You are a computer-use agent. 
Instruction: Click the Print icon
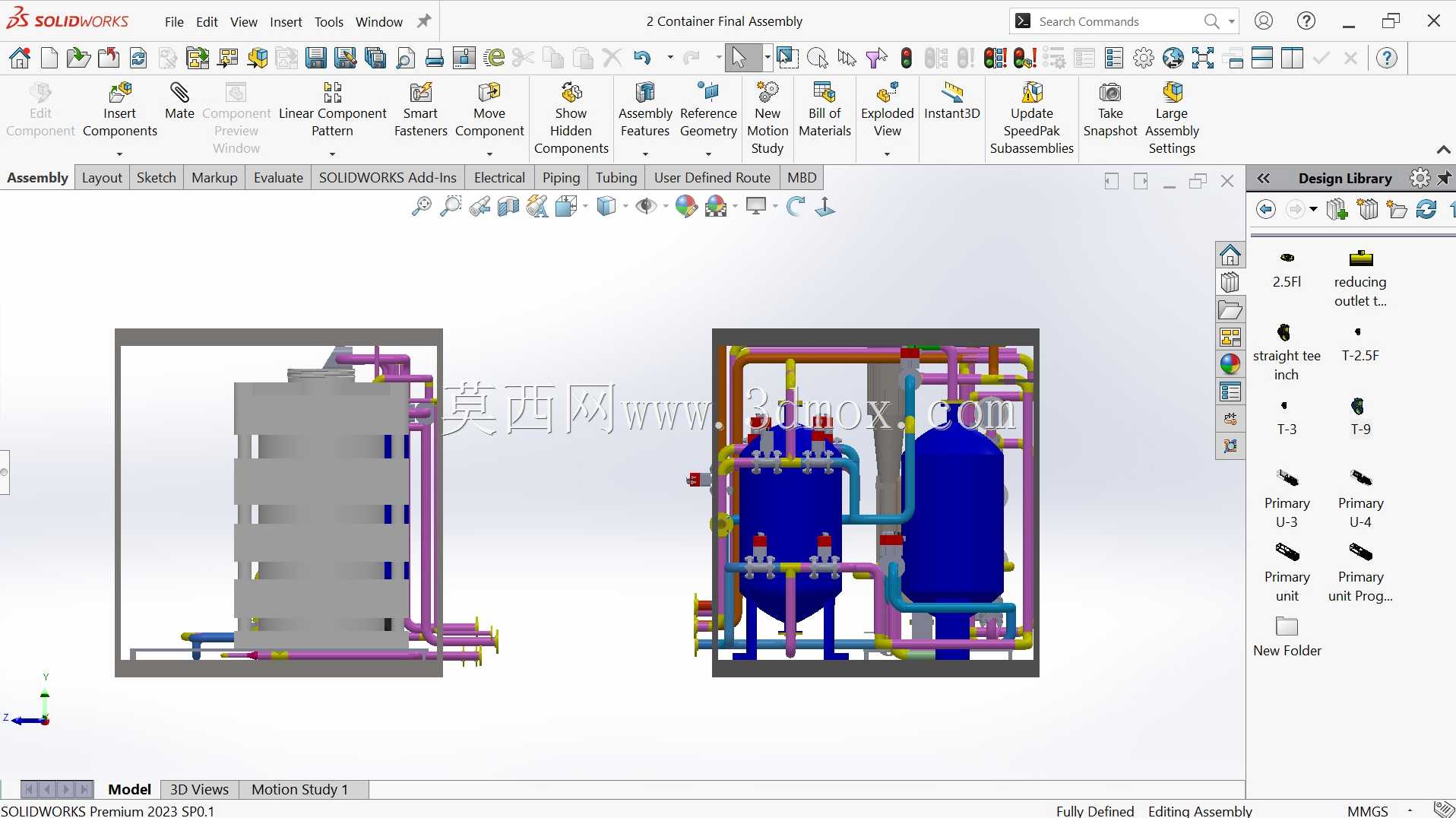coord(435,58)
